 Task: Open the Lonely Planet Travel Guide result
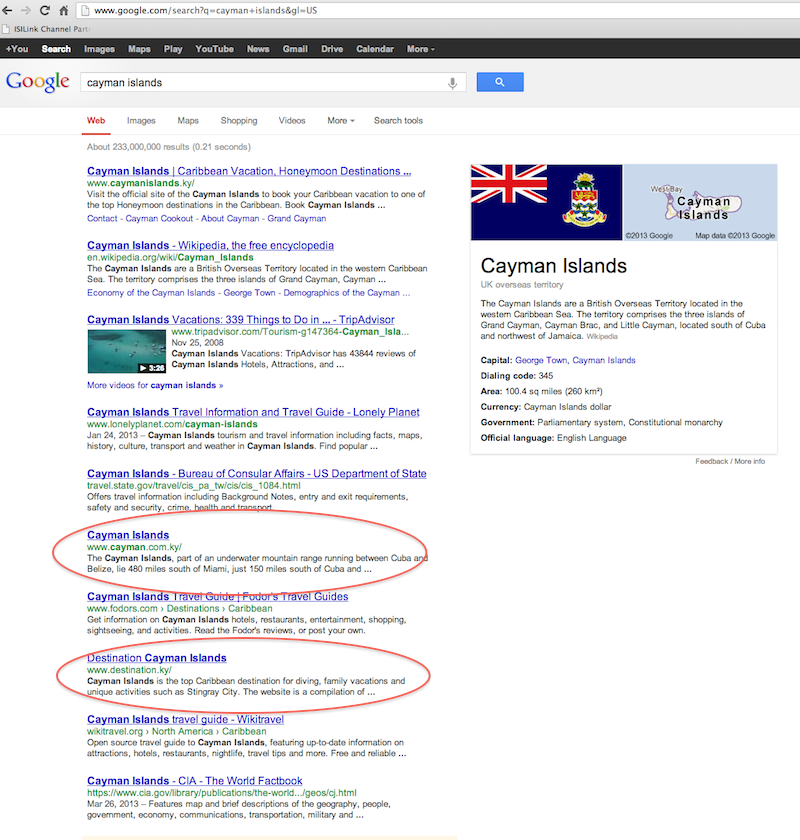click(253, 412)
